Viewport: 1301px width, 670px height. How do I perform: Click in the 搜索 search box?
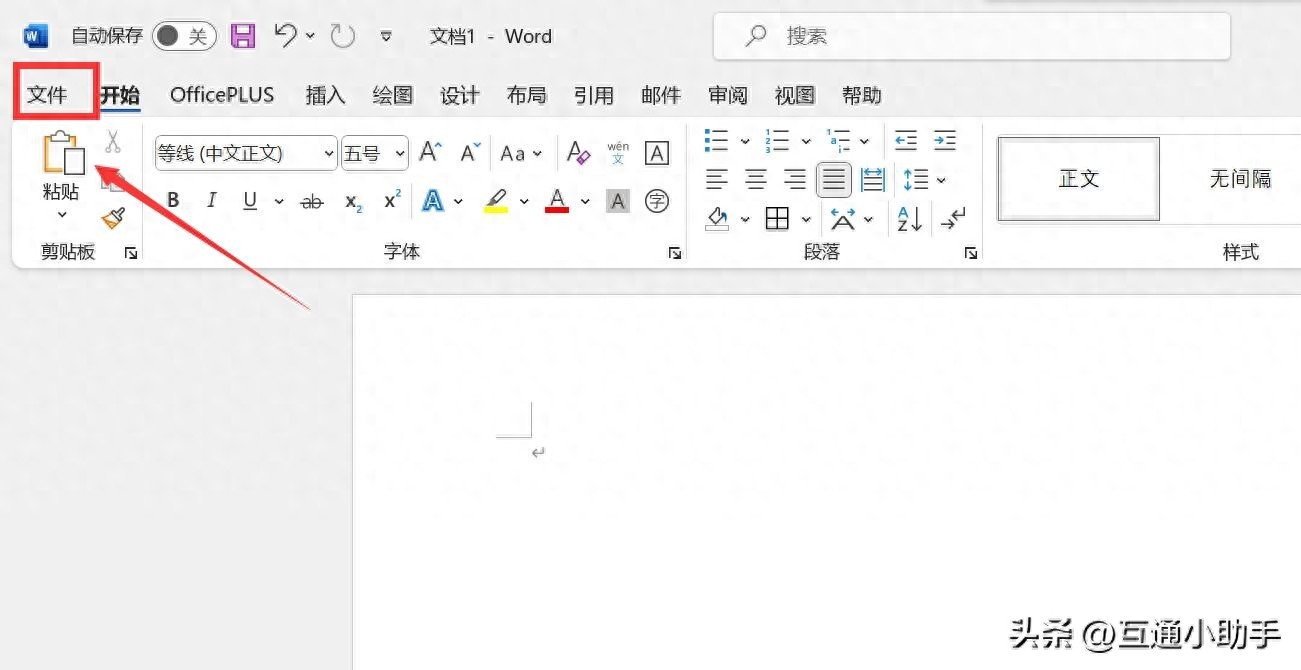pyautogui.click(x=970, y=37)
